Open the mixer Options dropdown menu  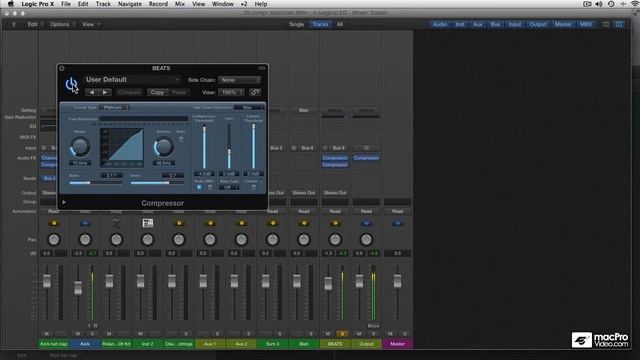(x=62, y=24)
